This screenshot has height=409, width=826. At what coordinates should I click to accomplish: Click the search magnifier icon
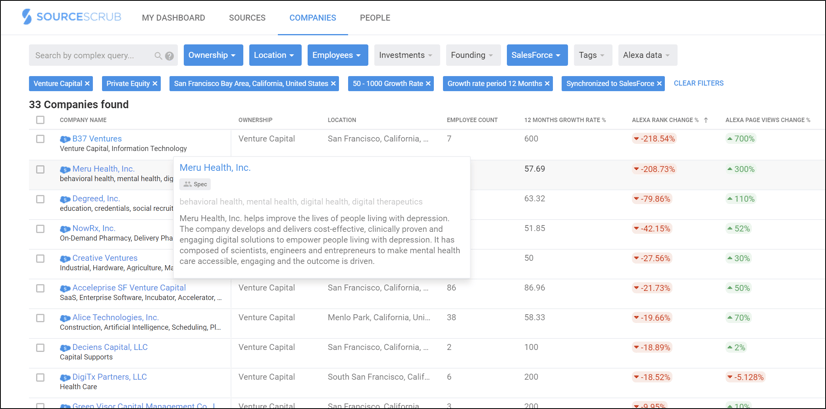tap(158, 56)
